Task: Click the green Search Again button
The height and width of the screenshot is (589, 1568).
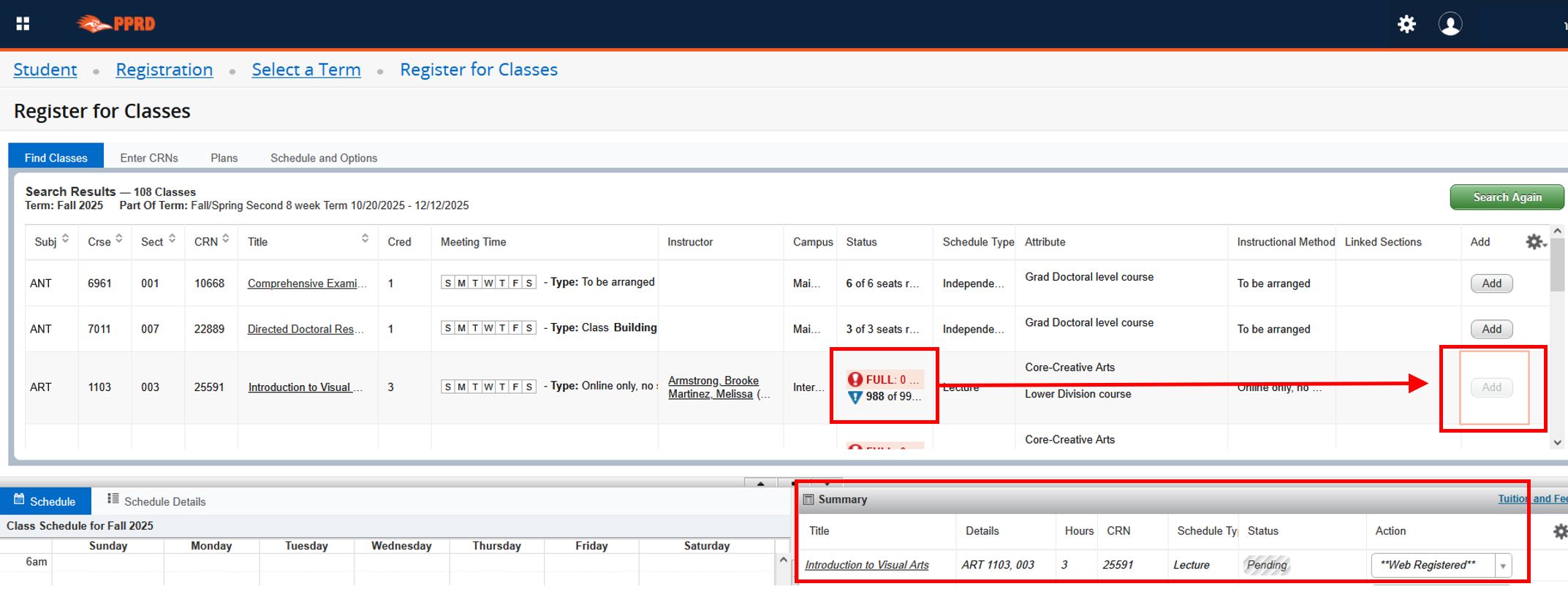Action: 1507,197
